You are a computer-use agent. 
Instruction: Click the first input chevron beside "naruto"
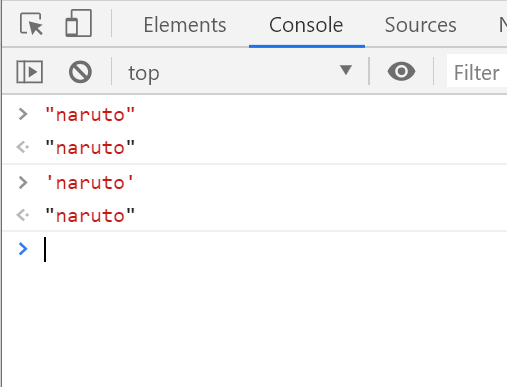pos(23,114)
